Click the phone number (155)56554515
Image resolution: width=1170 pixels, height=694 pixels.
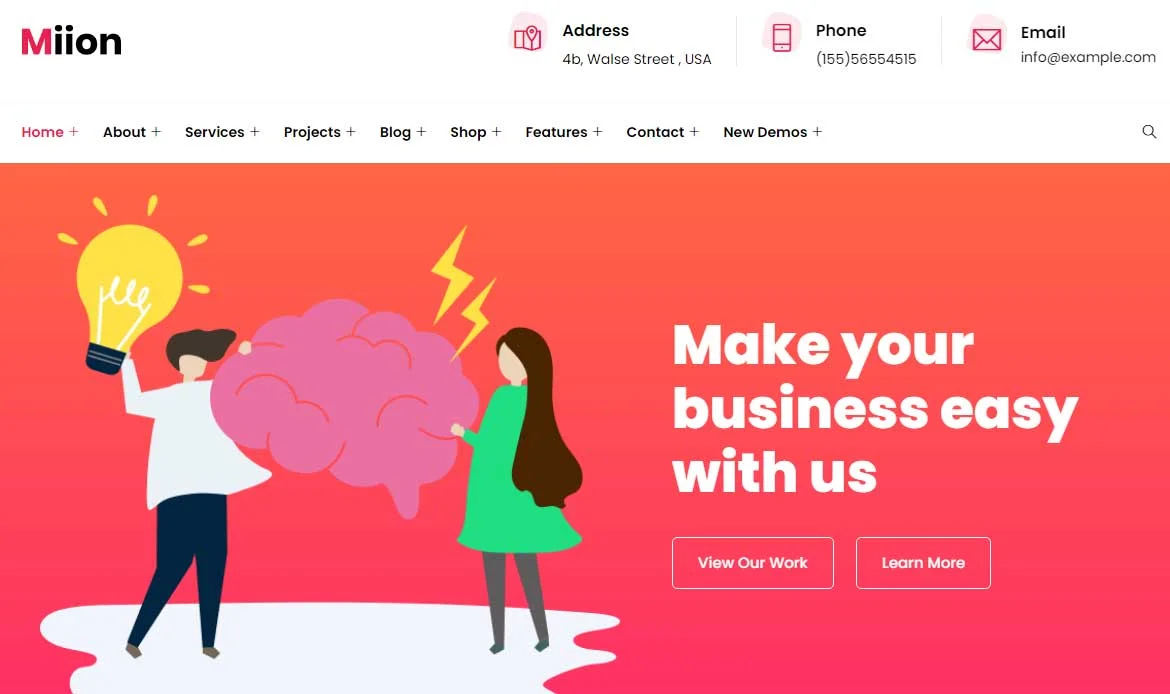click(866, 59)
